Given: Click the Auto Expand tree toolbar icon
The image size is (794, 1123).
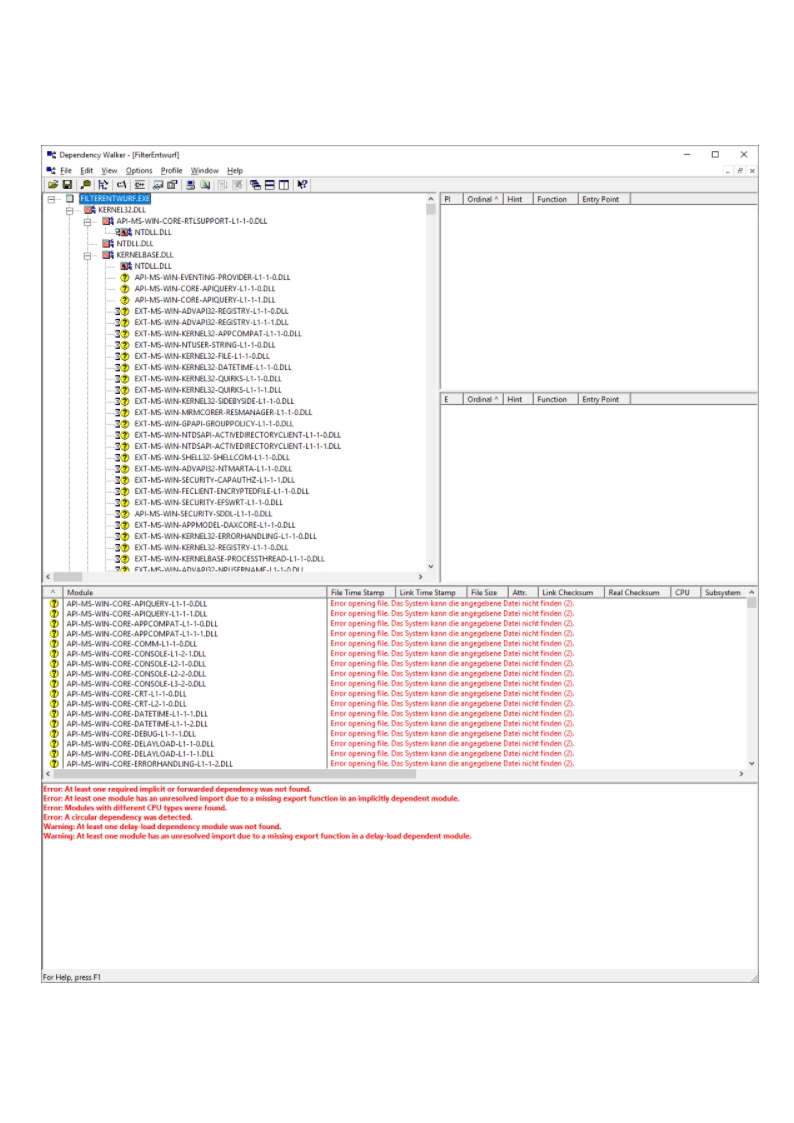Looking at the screenshot, I should pos(103,185).
